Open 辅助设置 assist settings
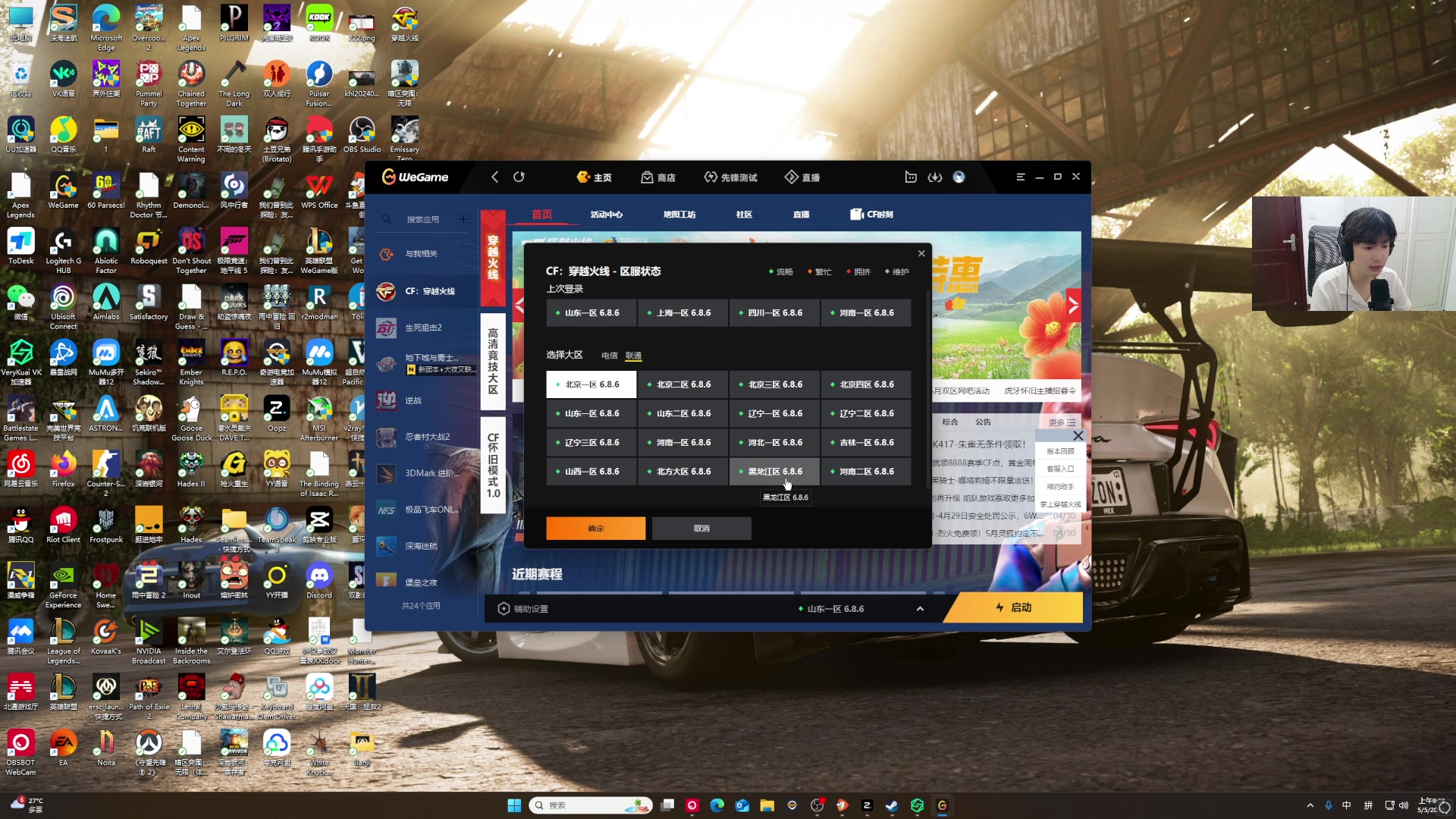The width and height of the screenshot is (1456, 819). pos(523,609)
